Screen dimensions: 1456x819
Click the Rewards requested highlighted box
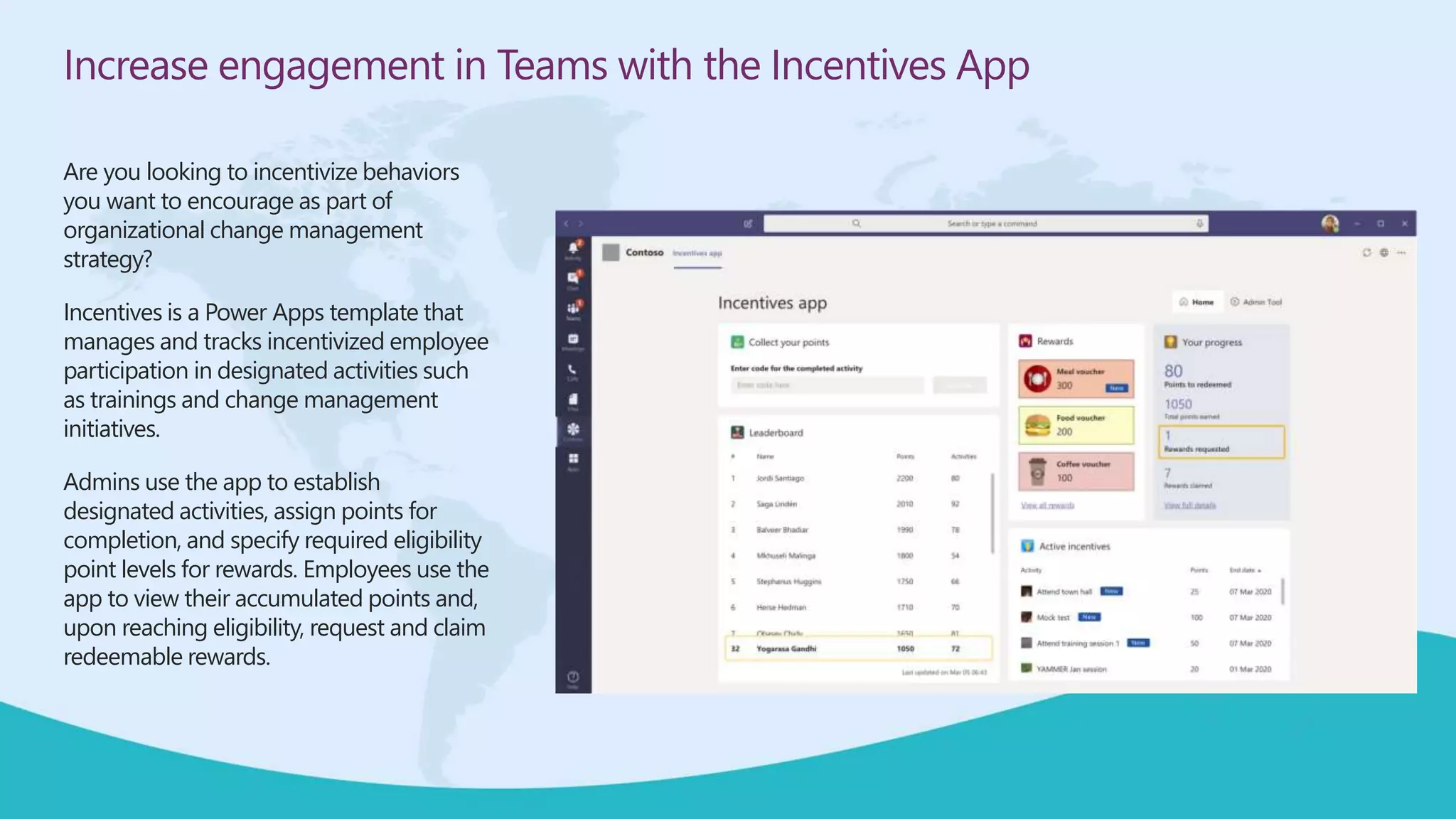[1221, 441]
